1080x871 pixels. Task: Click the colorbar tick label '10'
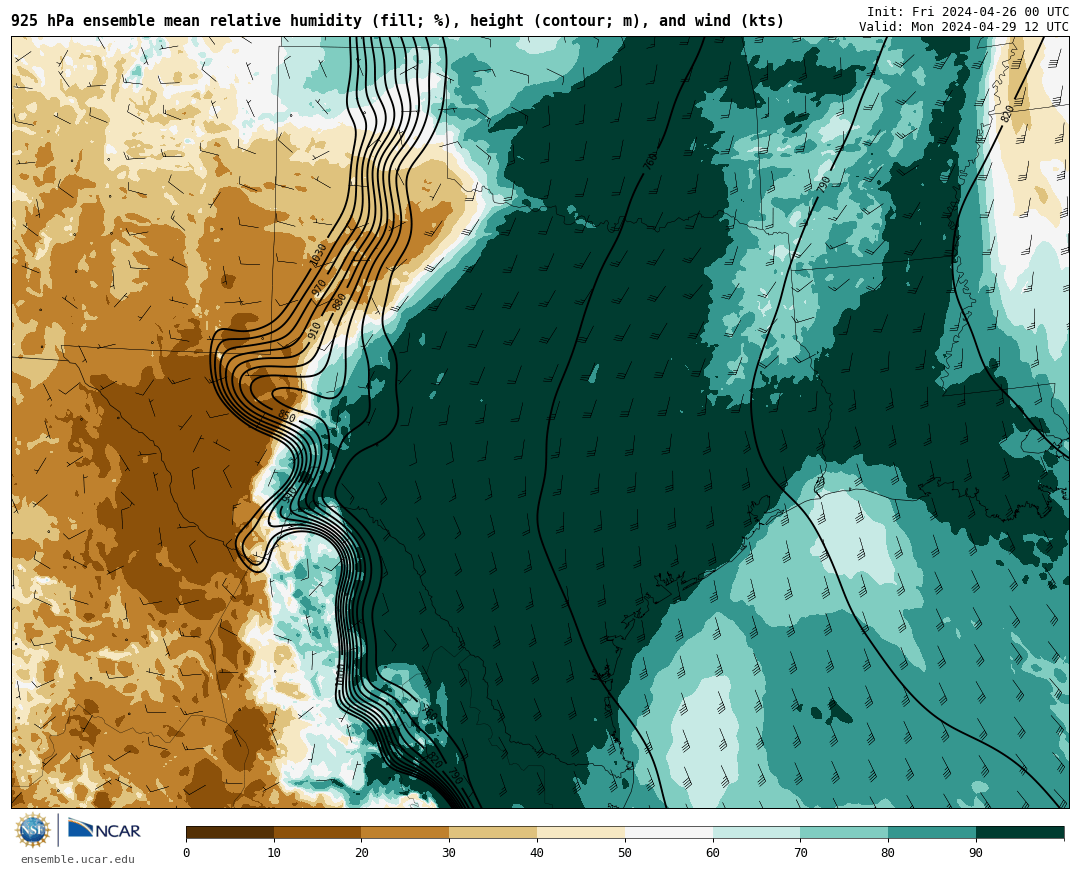(274, 852)
